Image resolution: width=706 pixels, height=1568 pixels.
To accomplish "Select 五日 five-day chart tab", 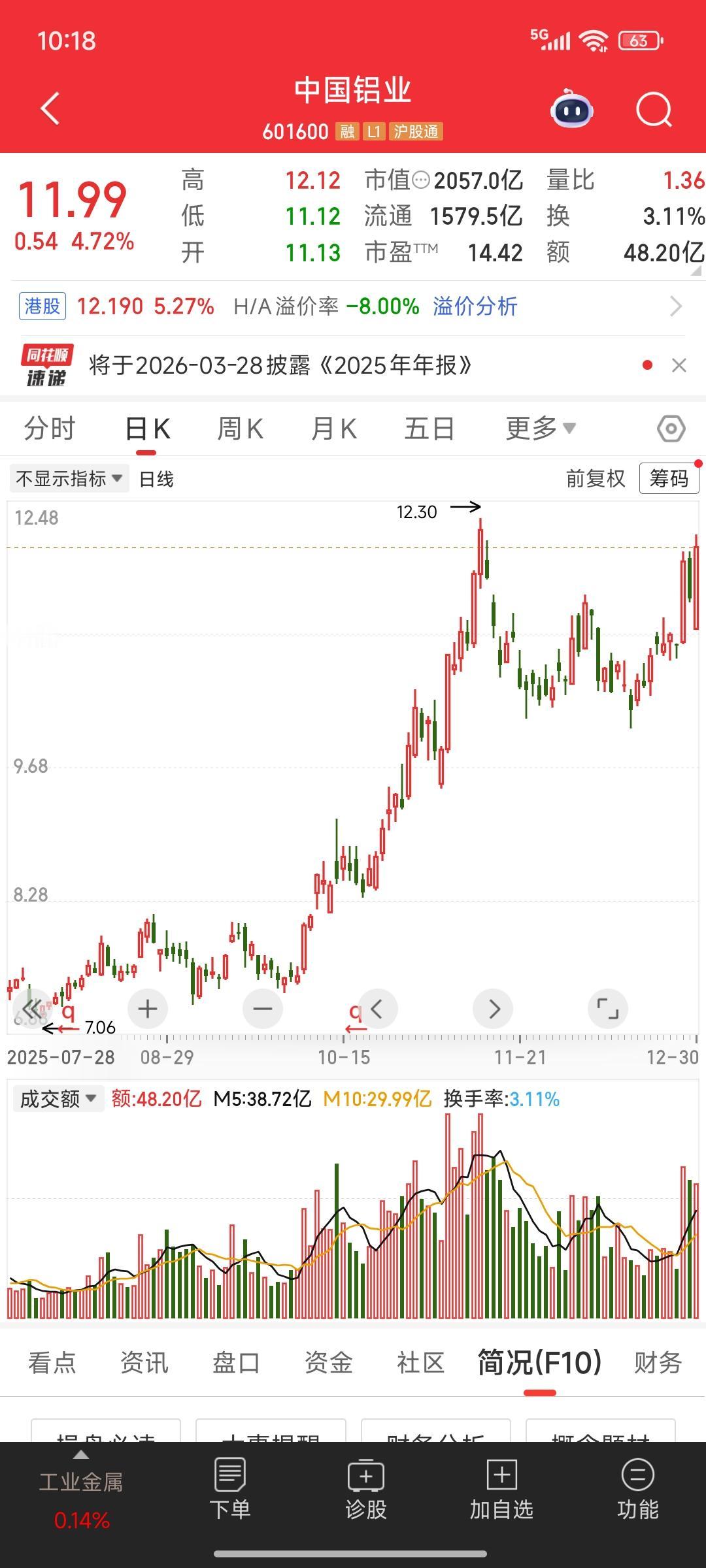I will pos(429,429).
